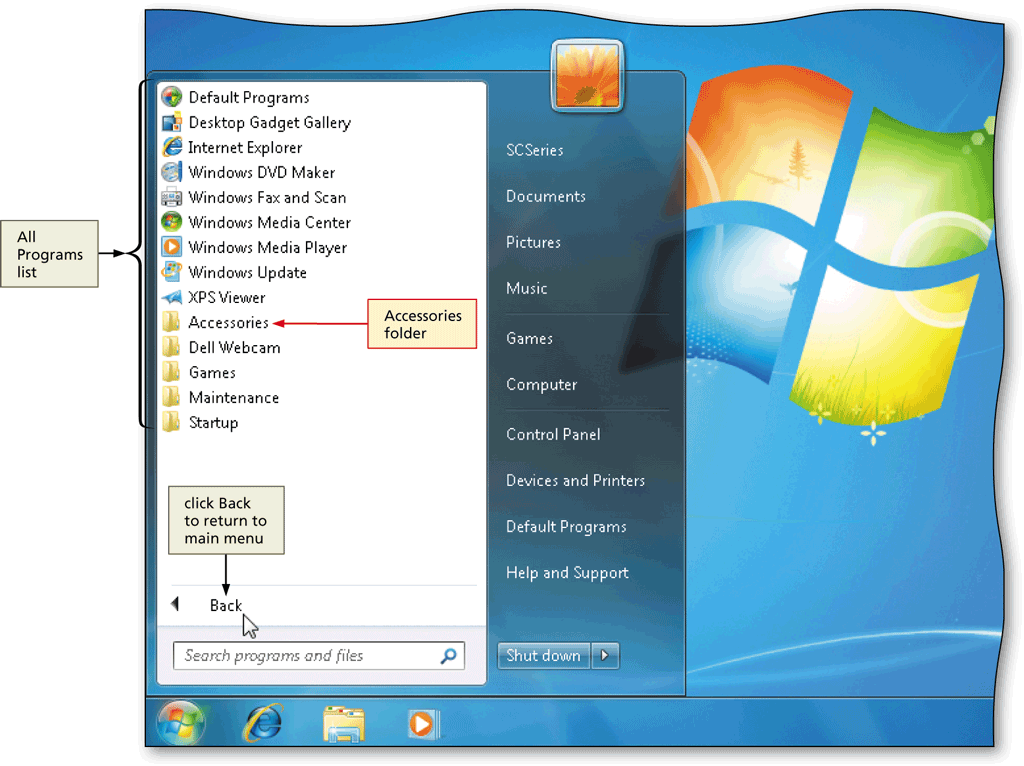Click in the Search programs and files box
The width and height of the screenshot is (1024, 766).
coord(319,656)
